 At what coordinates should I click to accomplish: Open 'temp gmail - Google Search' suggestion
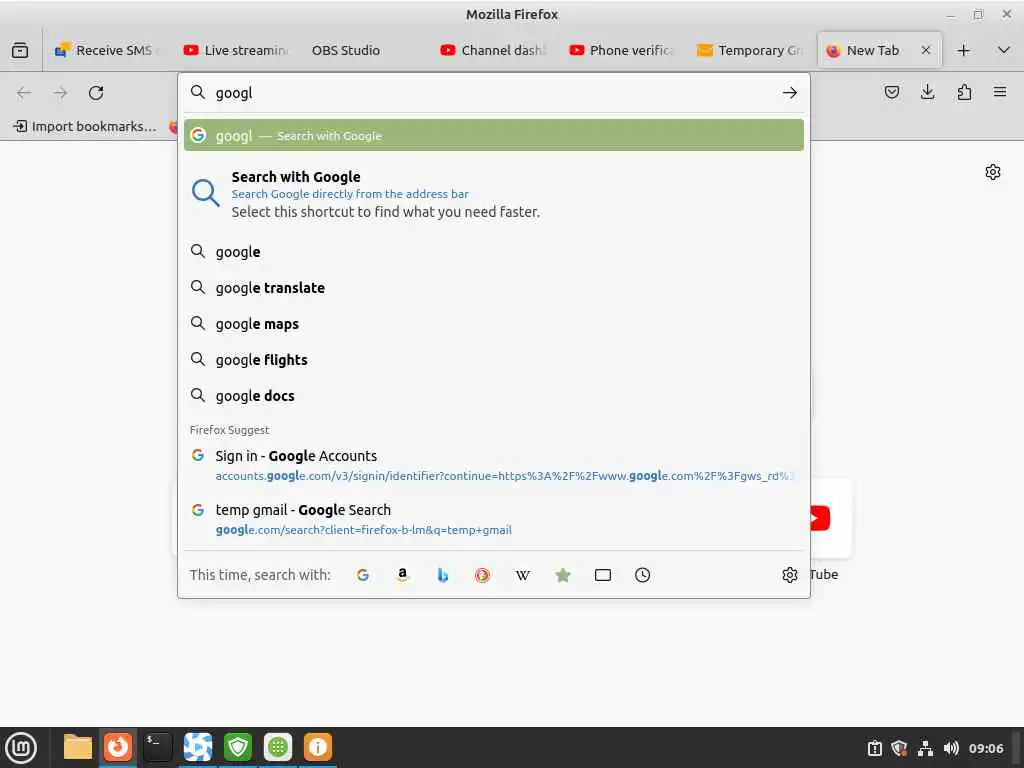494,519
